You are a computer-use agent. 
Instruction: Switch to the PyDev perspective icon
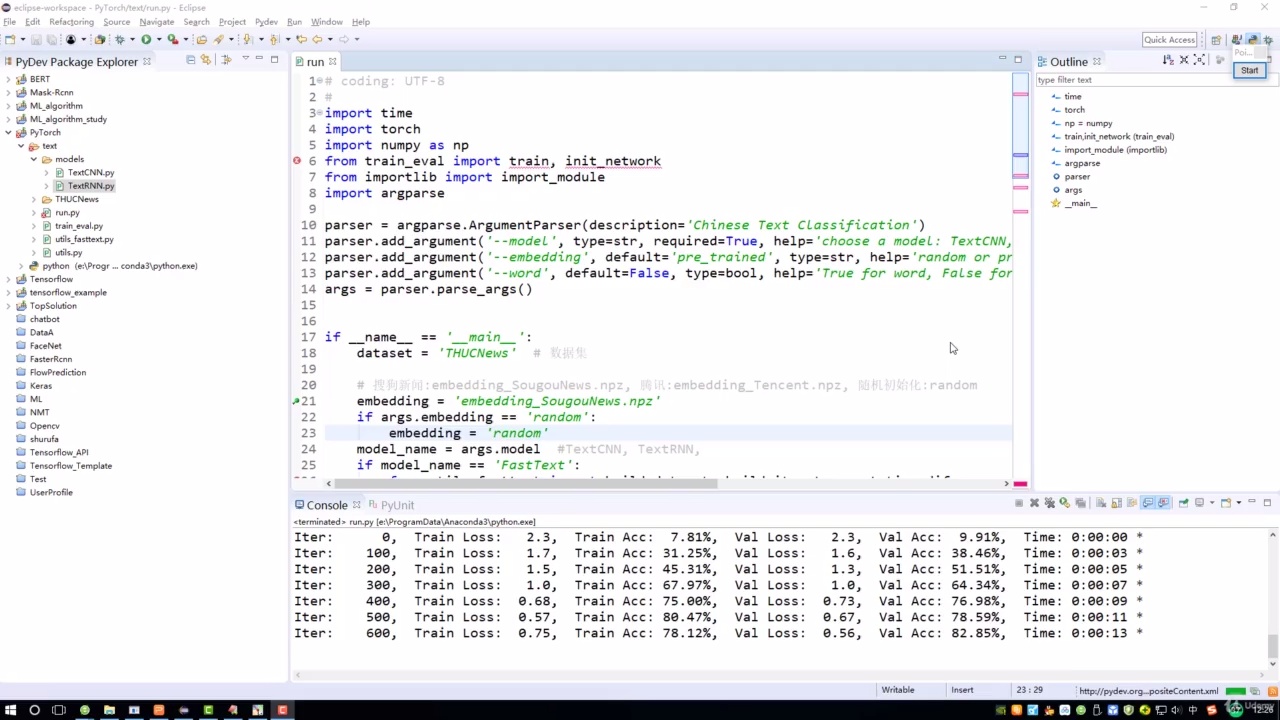tap(1252, 40)
